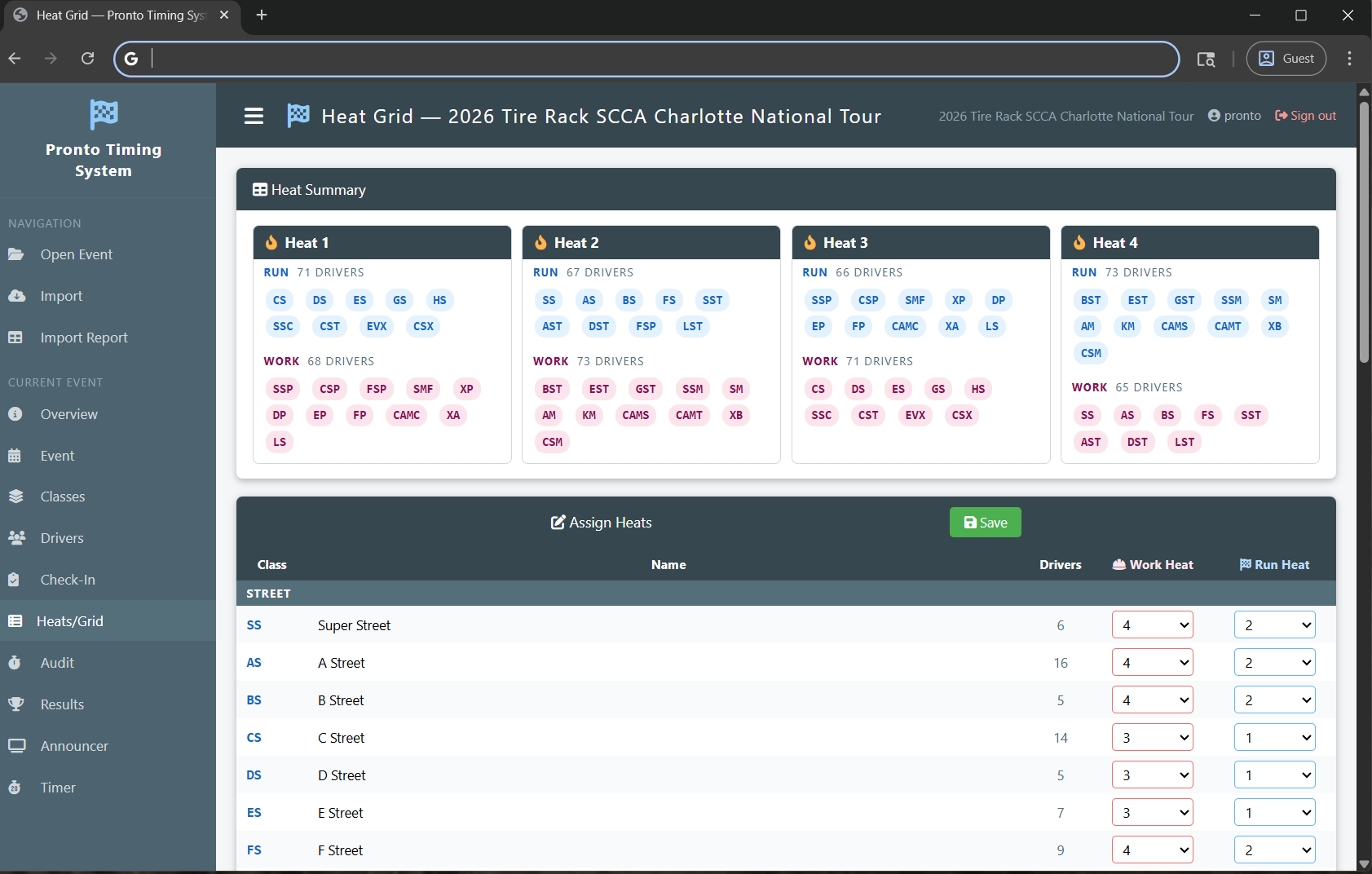Click the checkered flag logo in sidebar
Viewport: 1372px width, 874px height.
(x=104, y=114)
